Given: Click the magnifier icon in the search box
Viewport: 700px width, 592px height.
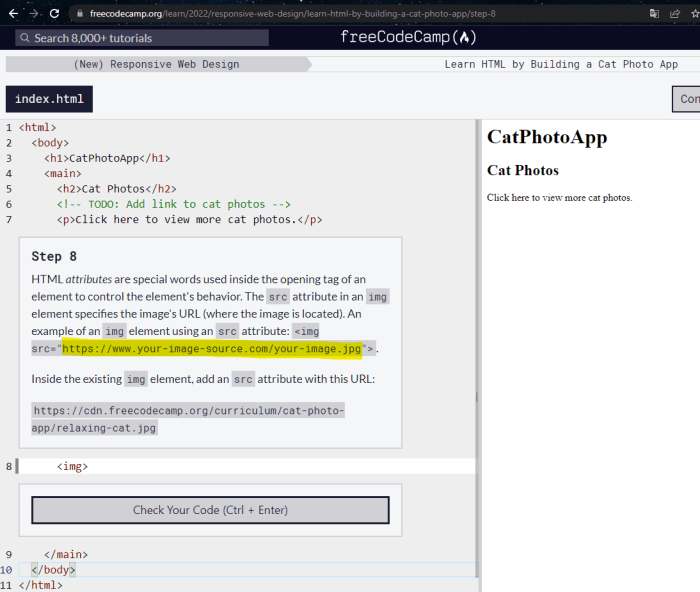Looking at the screenshot, I should pyautogui.click(x=25, y=38).
